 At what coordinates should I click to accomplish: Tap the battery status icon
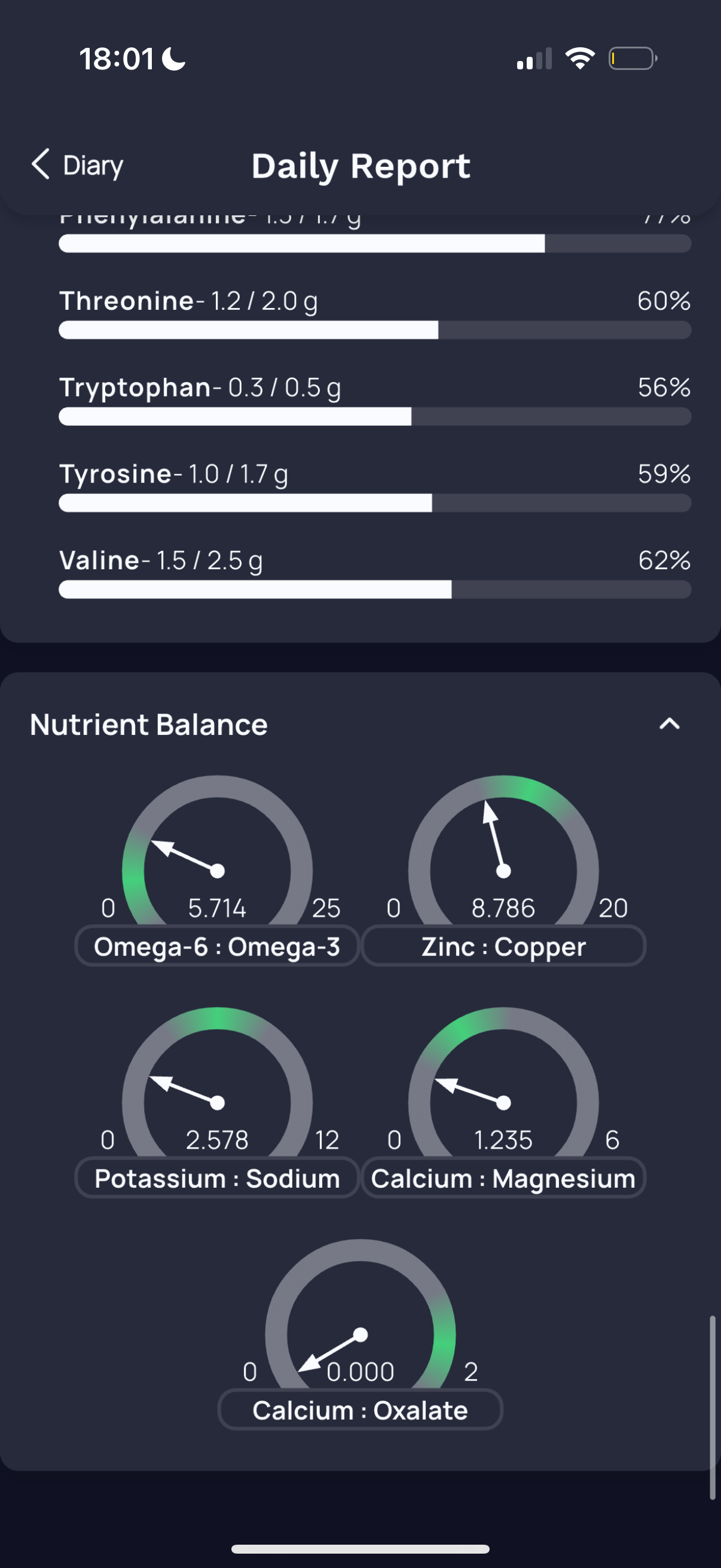coord(633,59)
